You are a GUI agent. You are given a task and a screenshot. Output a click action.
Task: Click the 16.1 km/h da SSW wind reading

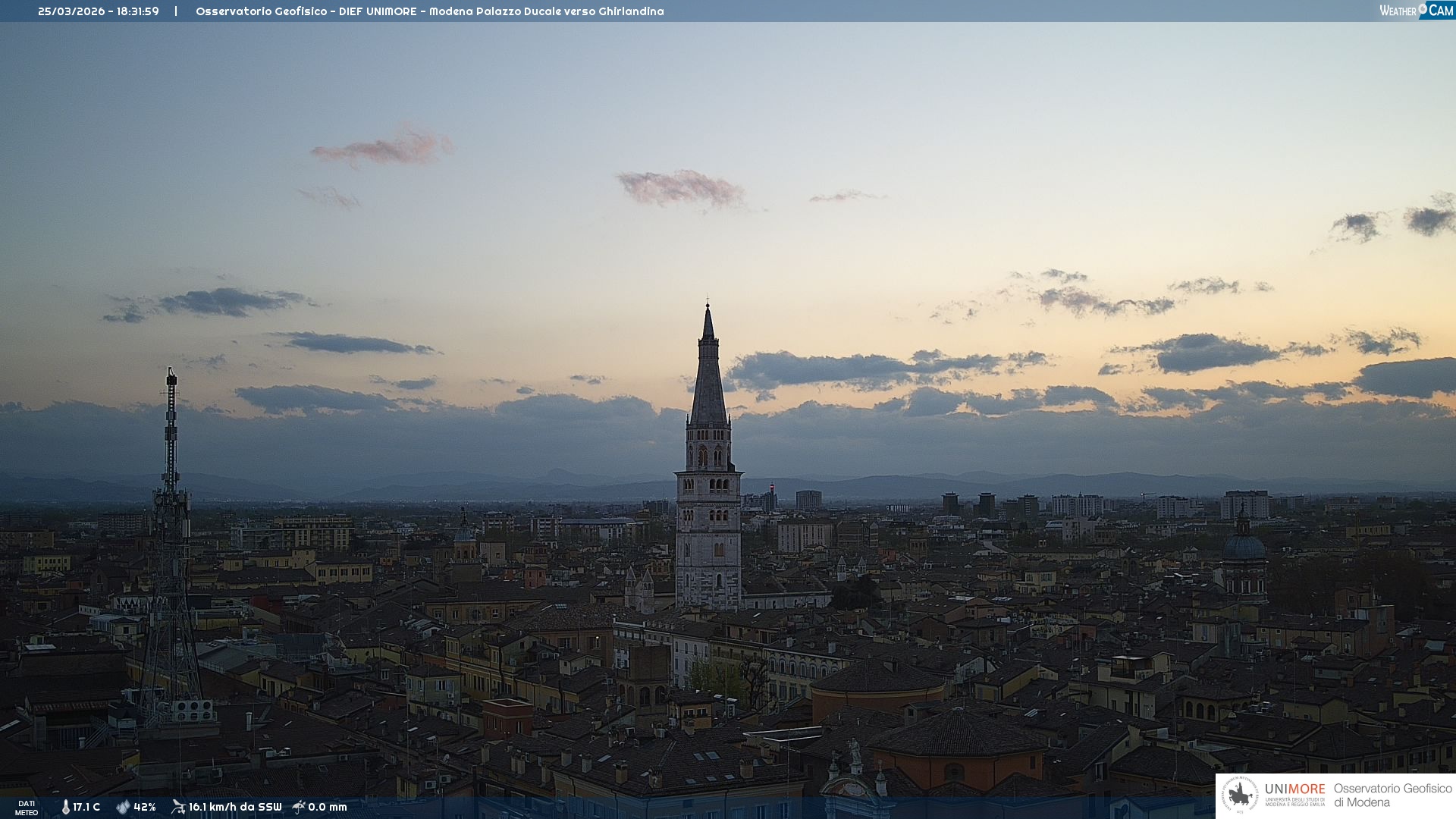point(235,807)
